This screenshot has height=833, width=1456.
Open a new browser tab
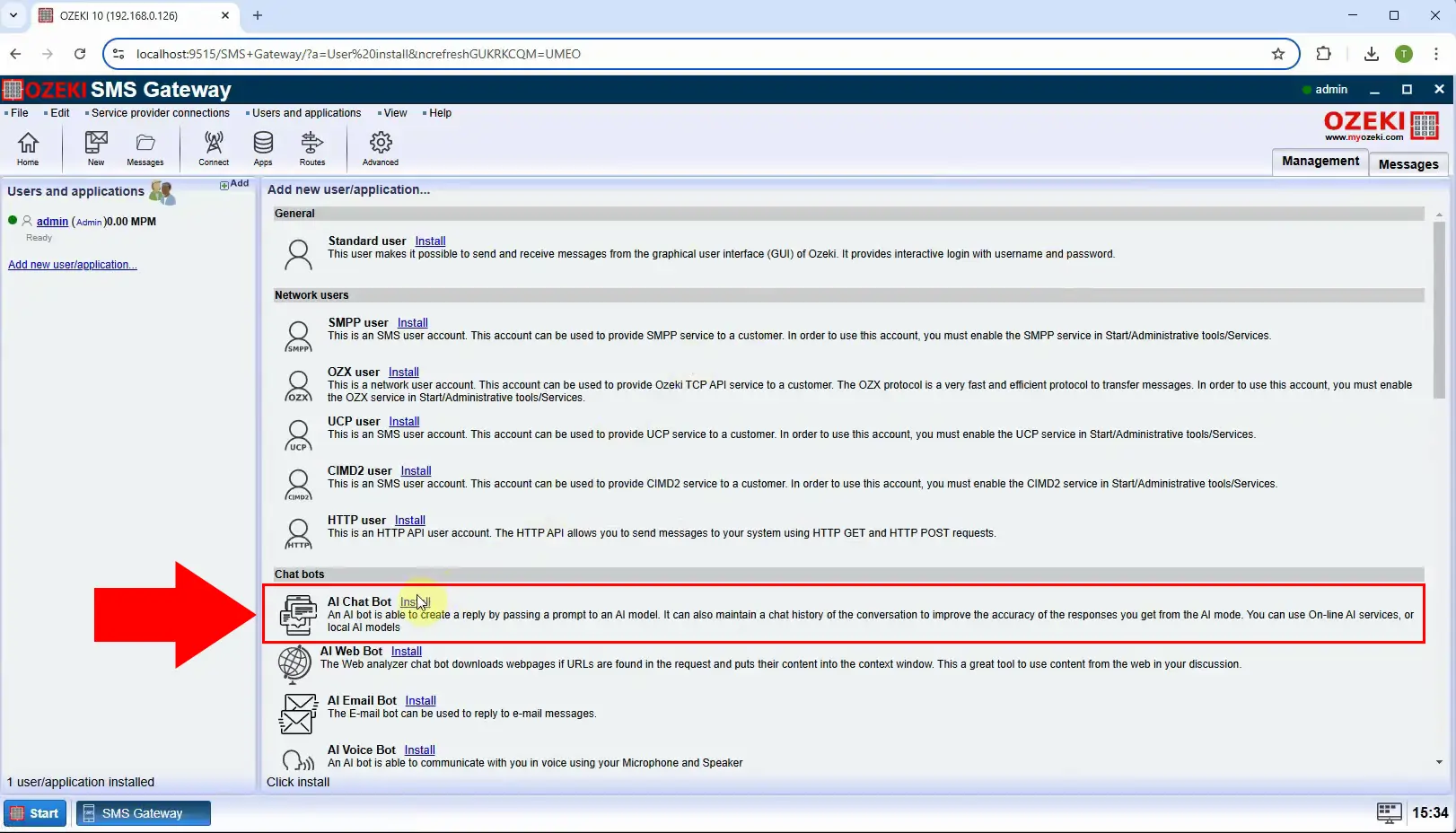point(258,15)
